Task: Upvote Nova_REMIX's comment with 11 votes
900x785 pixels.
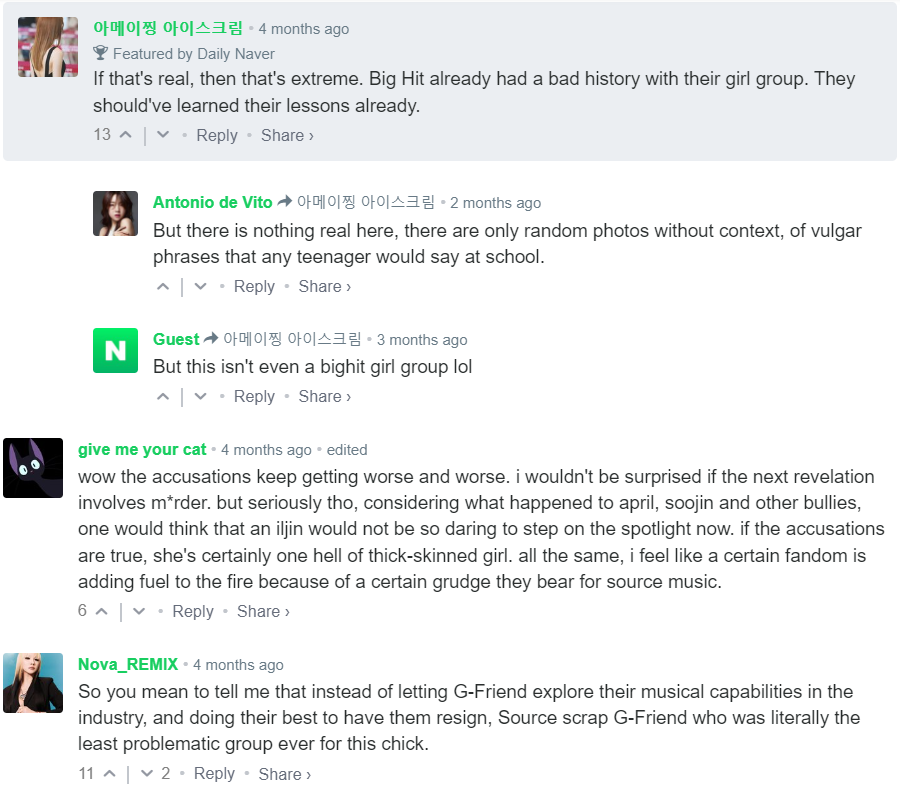Action: pos(110,774)
